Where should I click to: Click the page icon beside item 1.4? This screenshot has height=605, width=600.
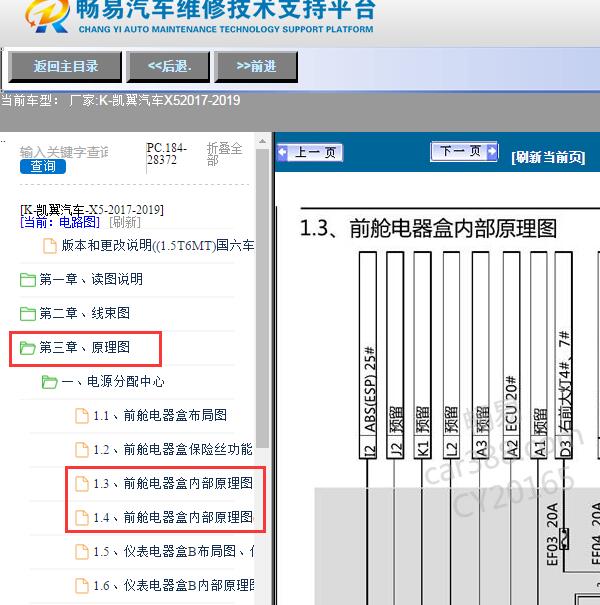click(81, 518)
